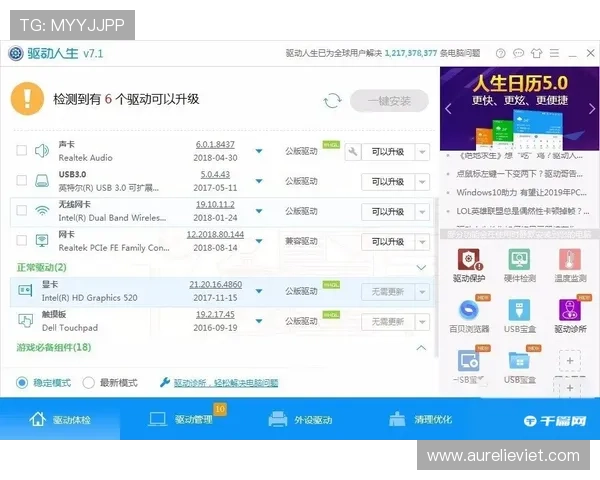The width and height of the screenshot is (600, 480).
Task: Click the refresh scan icon
Action: (332, 101)
